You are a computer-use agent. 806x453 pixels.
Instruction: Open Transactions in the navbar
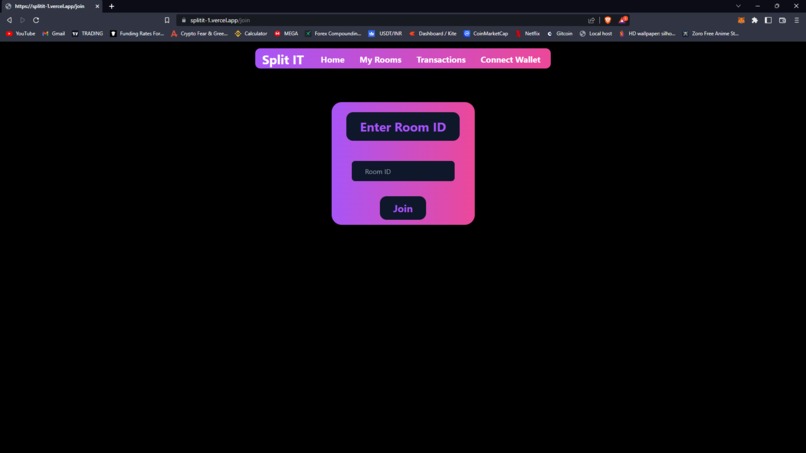(x=441, y=60)
